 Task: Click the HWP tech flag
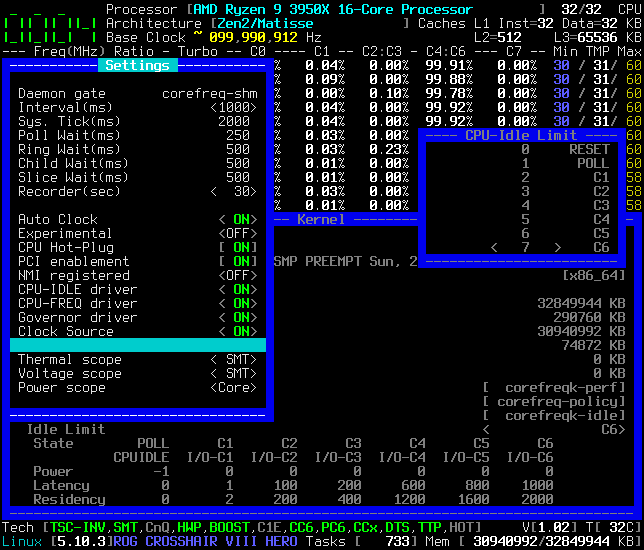[x=189, y=527]
